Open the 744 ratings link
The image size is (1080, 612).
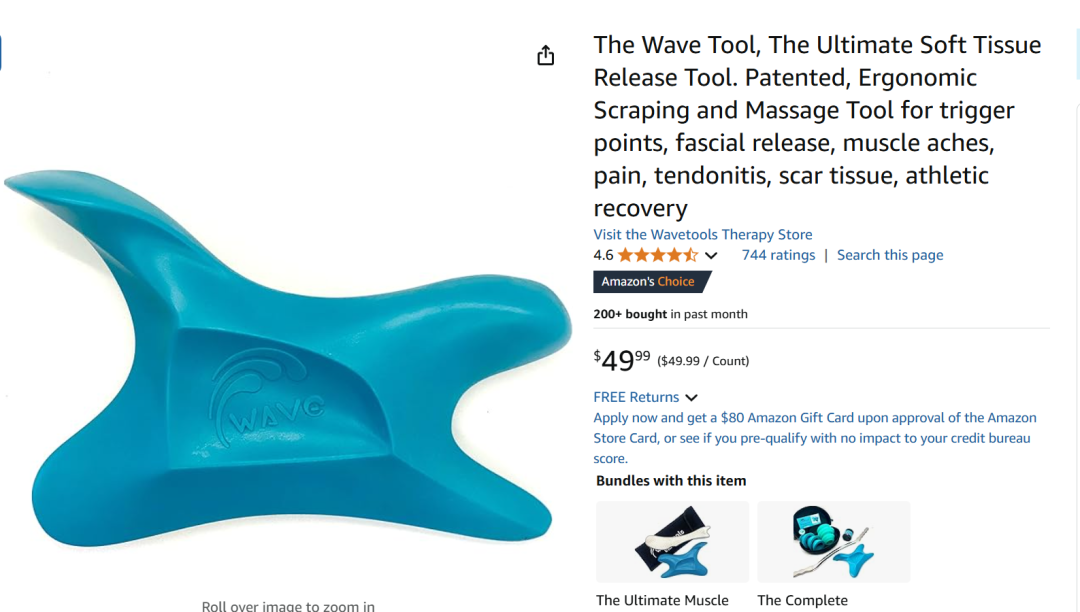778,255
